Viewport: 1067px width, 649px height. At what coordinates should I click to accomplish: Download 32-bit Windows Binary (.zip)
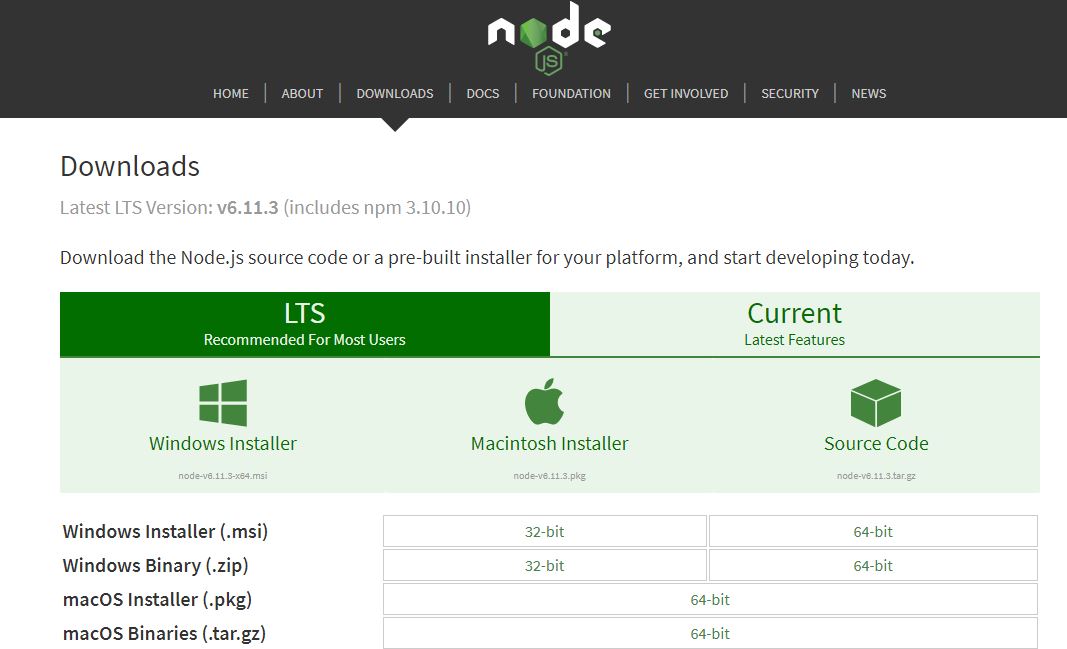[x=544, y=565]
